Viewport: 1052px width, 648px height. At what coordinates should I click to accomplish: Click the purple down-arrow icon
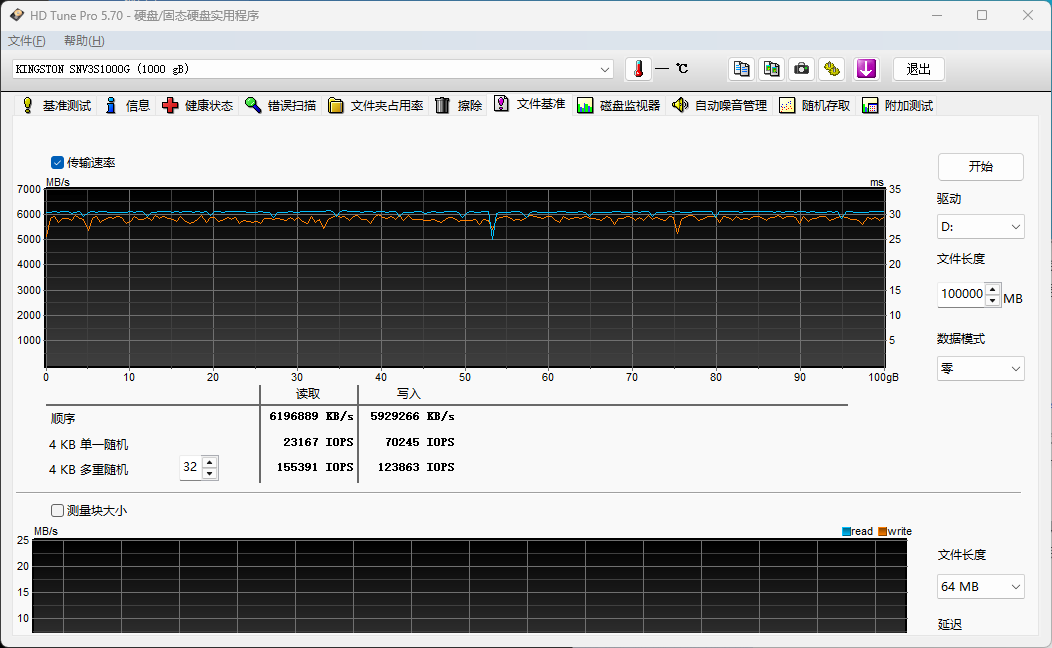866,69
